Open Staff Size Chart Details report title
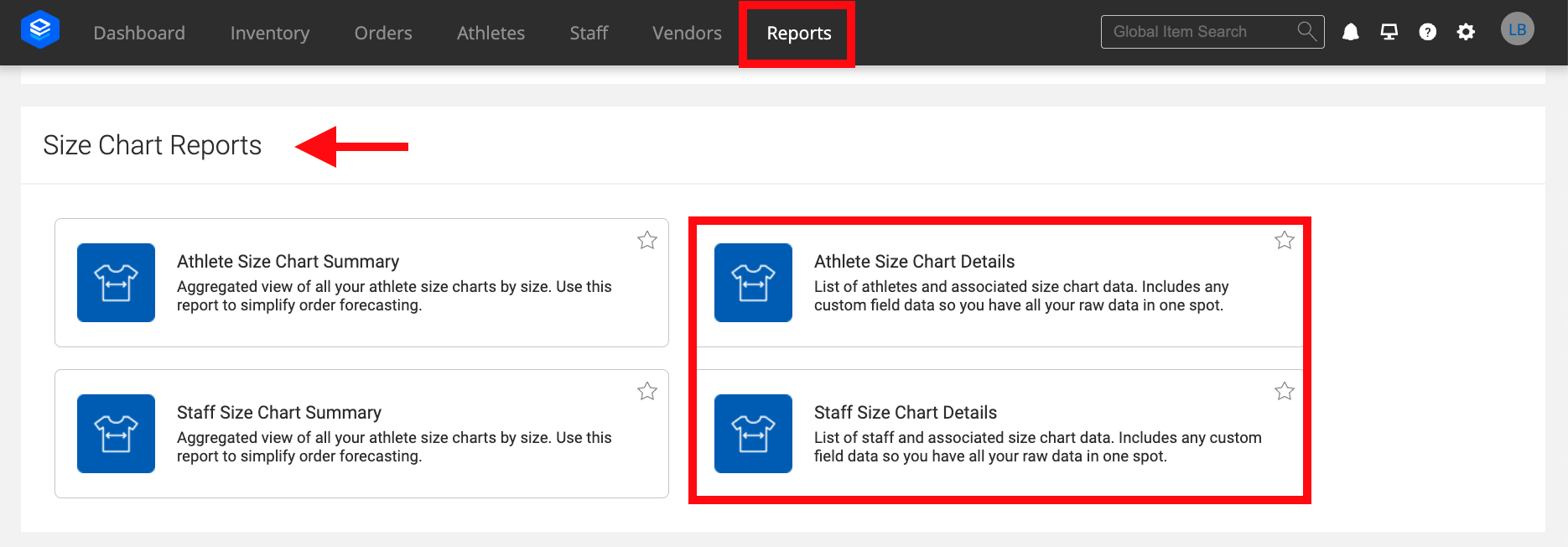1568x547 pixels. (x=906, y=413)
